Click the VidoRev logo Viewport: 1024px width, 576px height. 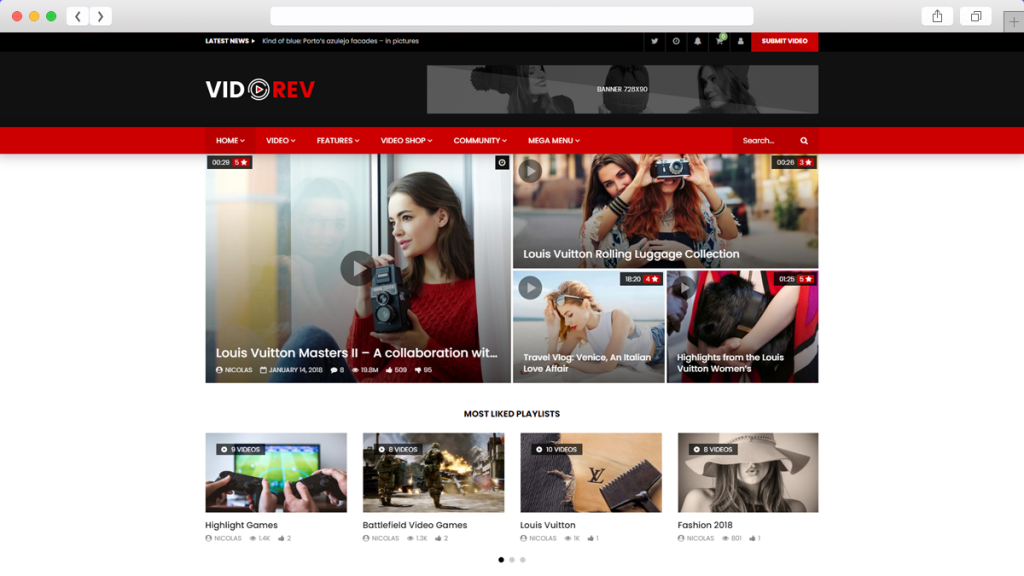point(260,89)
